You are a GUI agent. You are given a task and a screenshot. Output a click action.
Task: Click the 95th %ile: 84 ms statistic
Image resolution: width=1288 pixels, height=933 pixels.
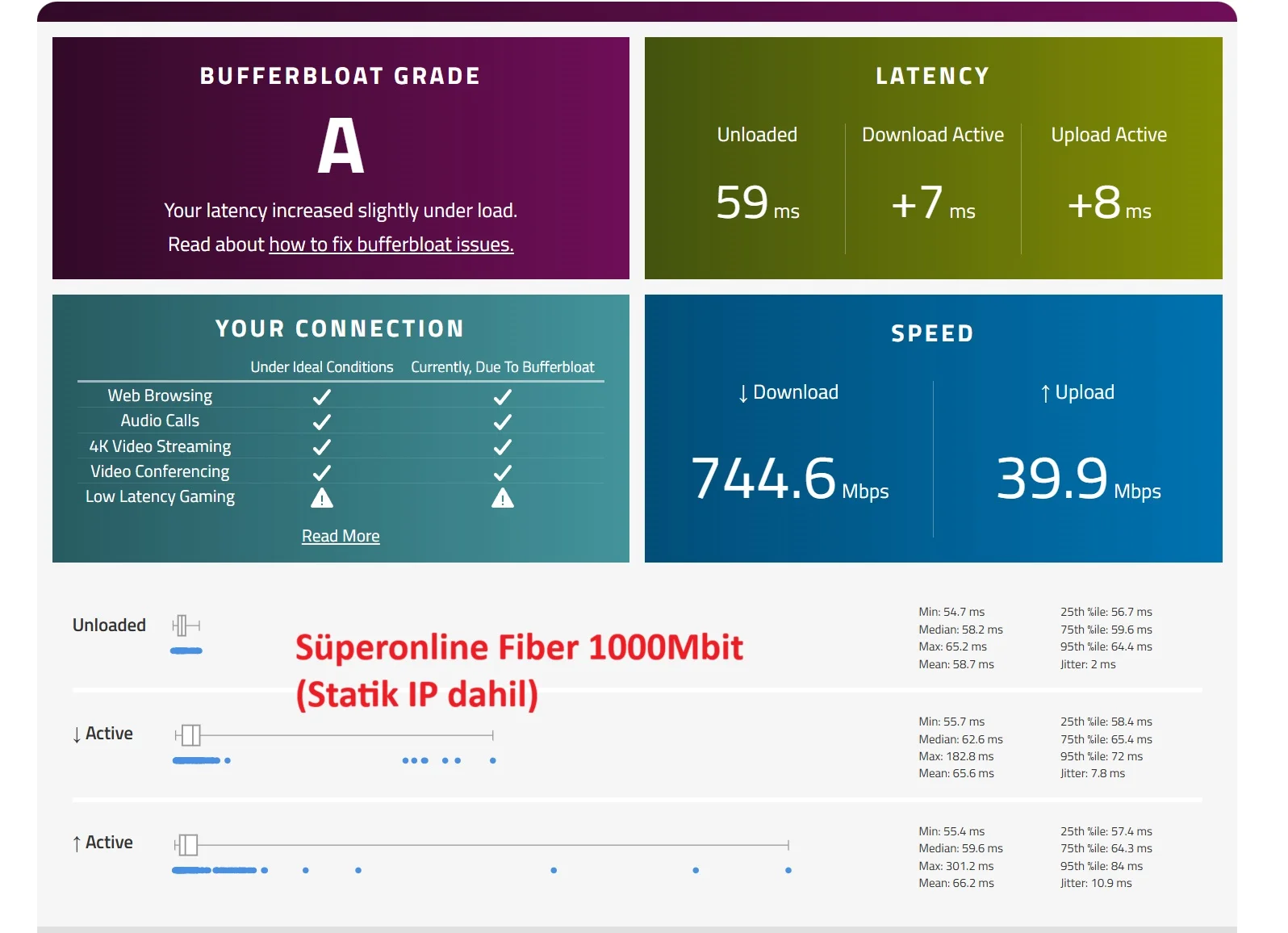pos(1102,866)
